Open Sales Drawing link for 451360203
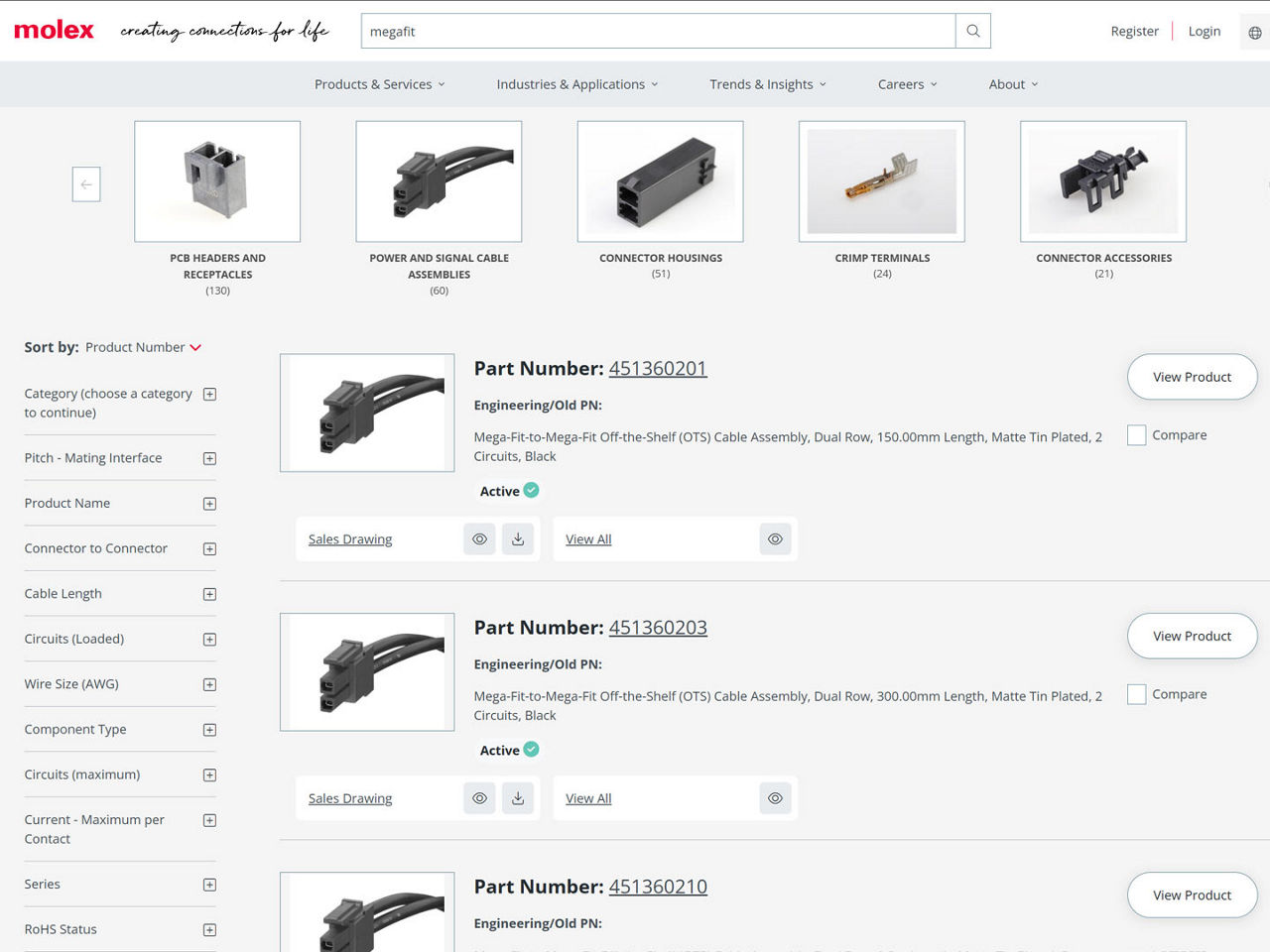Viewport: 1270px width, 952px height. click(x=350, y=798)
